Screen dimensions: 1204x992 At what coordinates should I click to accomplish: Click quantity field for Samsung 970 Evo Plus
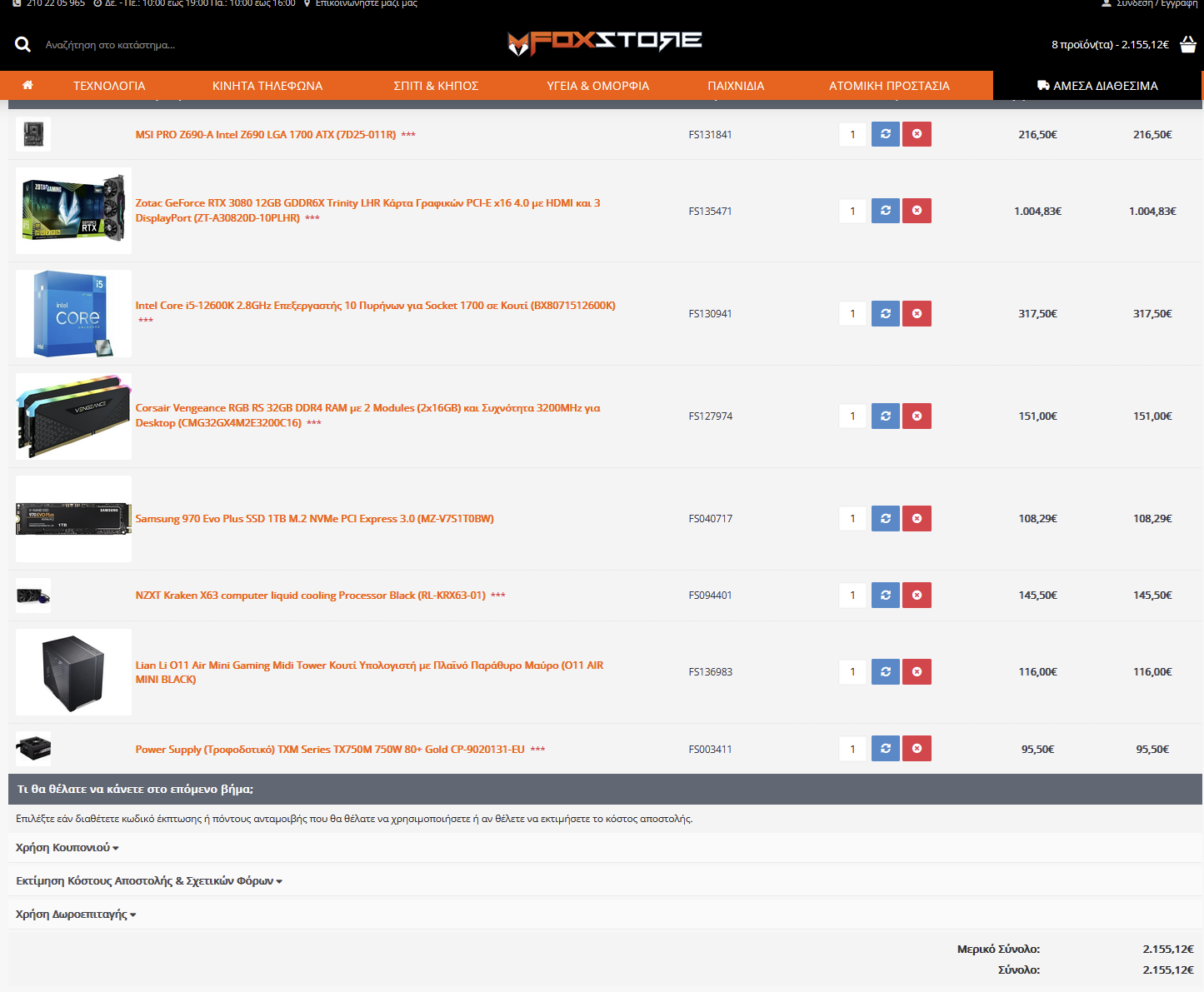(x=852, y=518)
